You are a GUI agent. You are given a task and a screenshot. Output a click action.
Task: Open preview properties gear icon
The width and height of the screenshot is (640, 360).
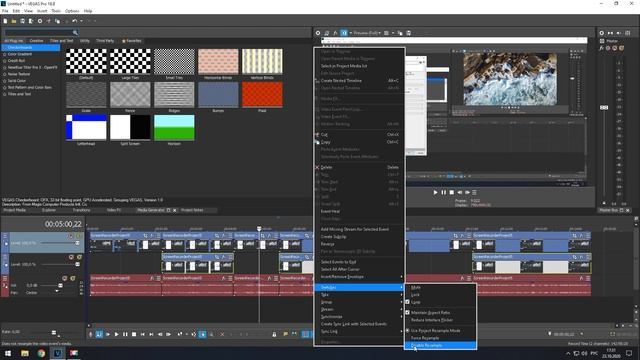point(318,33)
